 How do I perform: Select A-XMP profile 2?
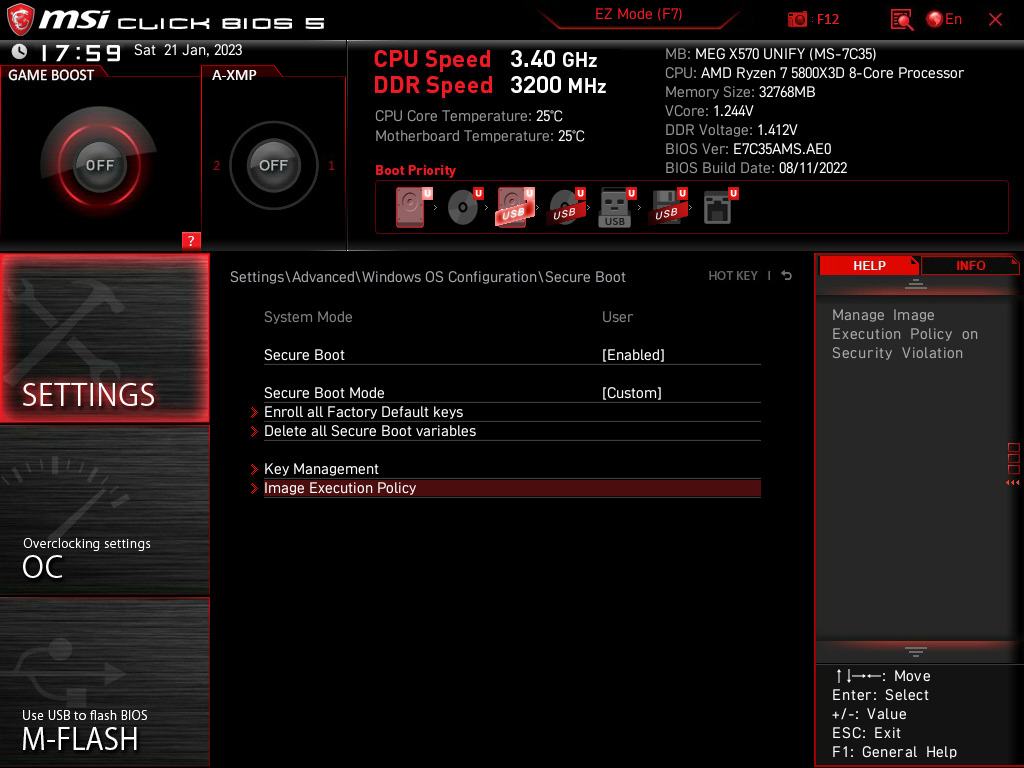click(x=217, y=166)
